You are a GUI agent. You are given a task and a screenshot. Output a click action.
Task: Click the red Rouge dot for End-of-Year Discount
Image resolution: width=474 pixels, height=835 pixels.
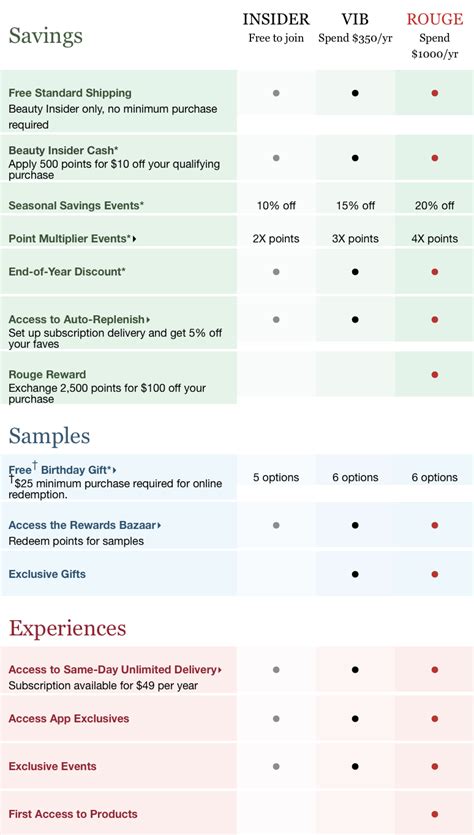(x=435, y=272)
